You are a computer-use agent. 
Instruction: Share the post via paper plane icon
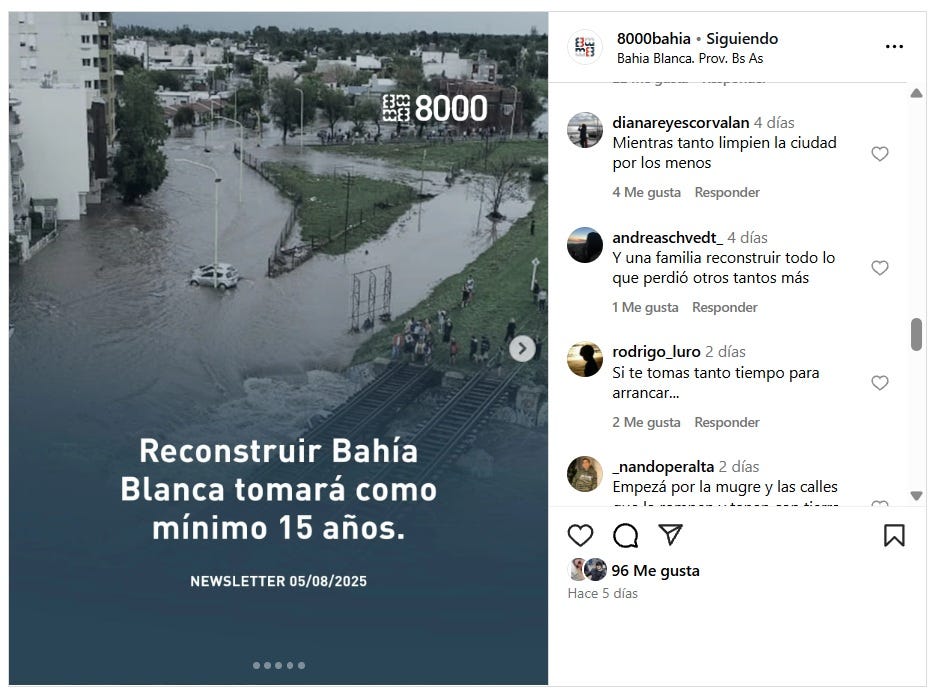click(x=670, y=534)
